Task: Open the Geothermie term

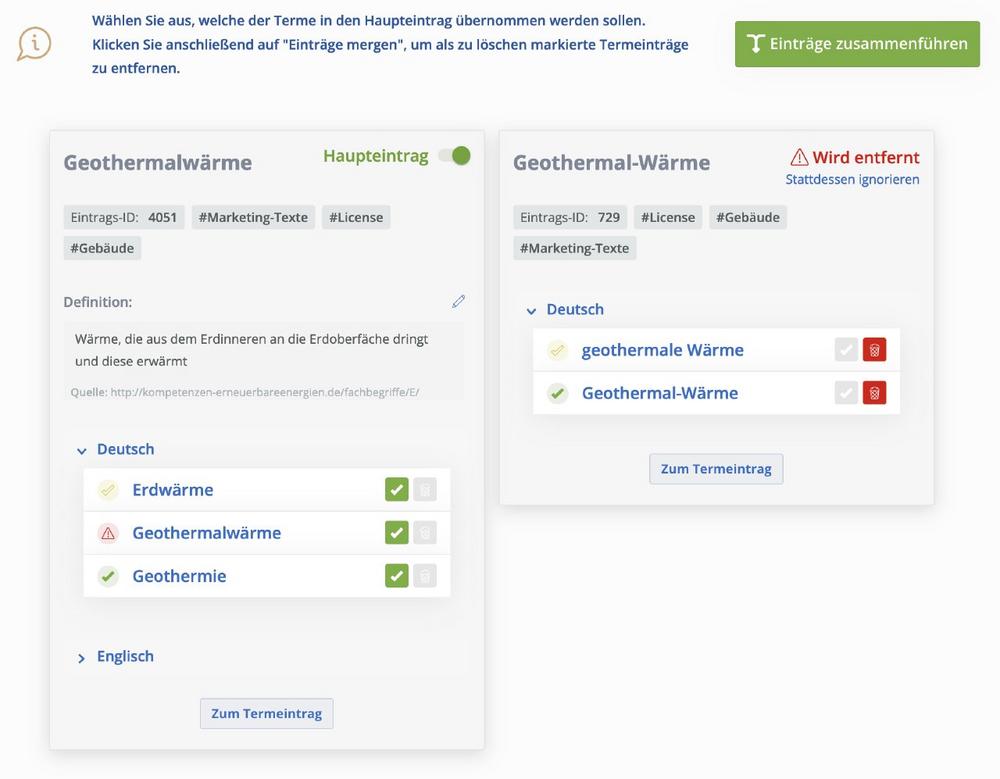Action: (179, 576)
